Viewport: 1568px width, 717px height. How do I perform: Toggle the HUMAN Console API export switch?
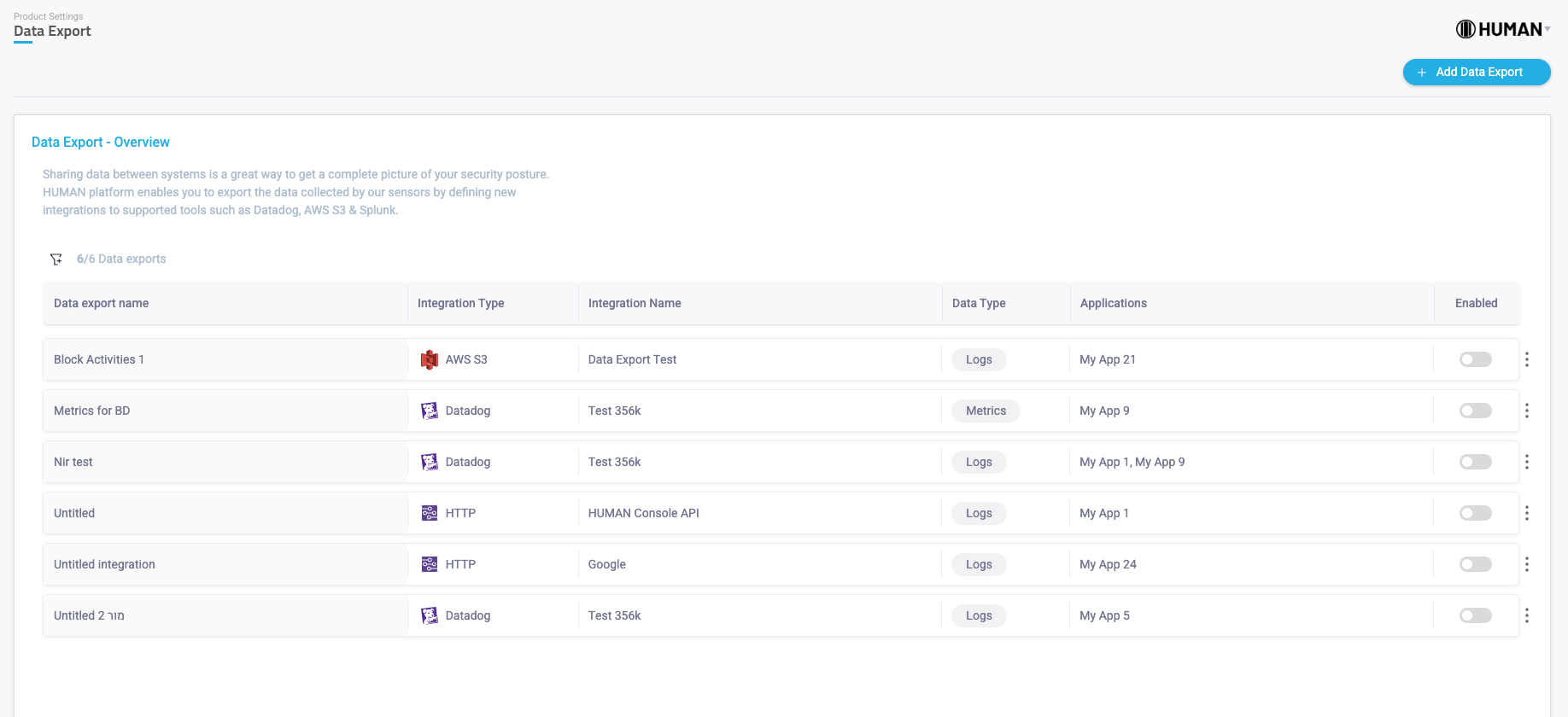(x=1475, y=513)
